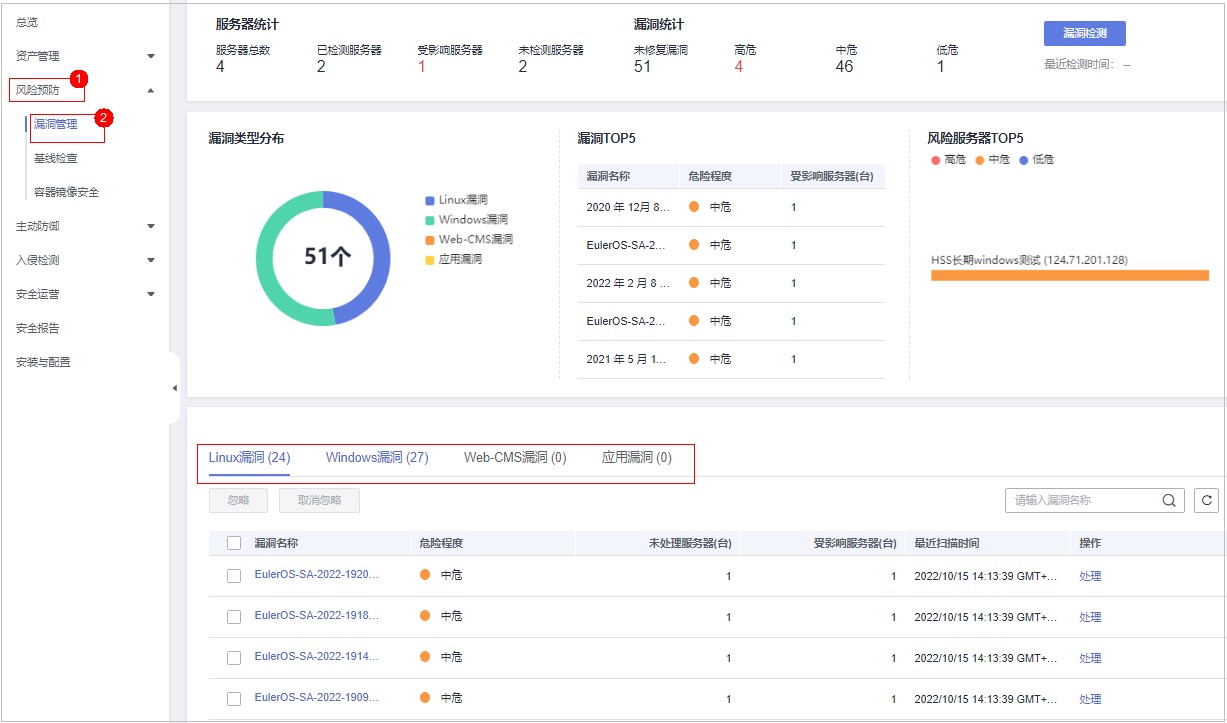This screenshot has width=1227, height=723.
Task: Click the orange HSS长期windows测试 server bar
Action: 1070,275
